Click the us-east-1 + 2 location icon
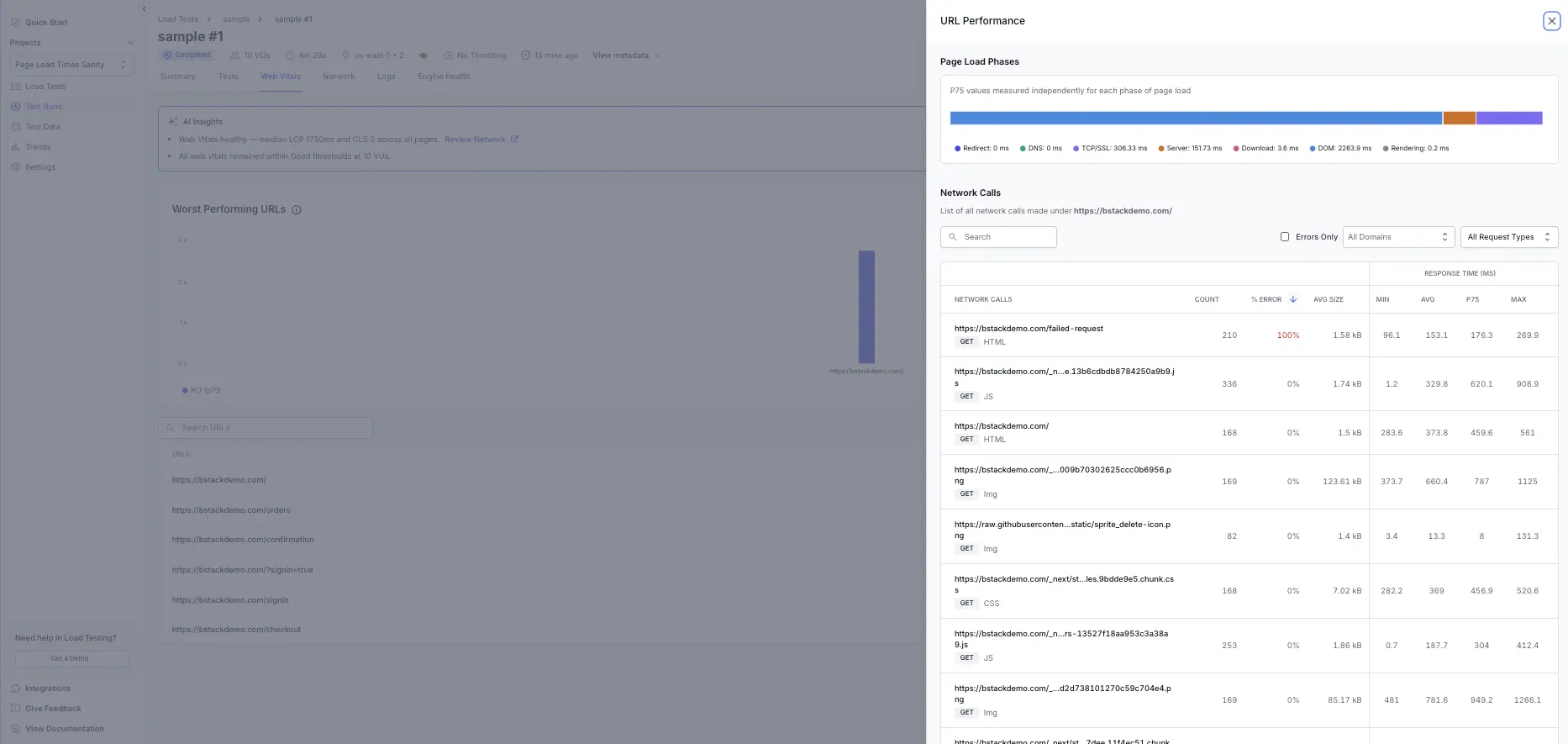 pos(345,55)
